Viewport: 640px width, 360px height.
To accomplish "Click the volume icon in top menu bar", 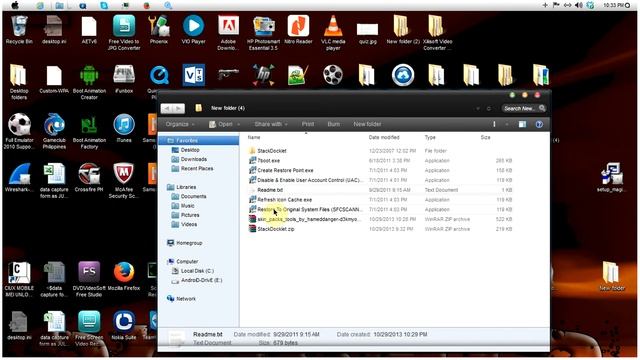I will click(x=578, y=5).
